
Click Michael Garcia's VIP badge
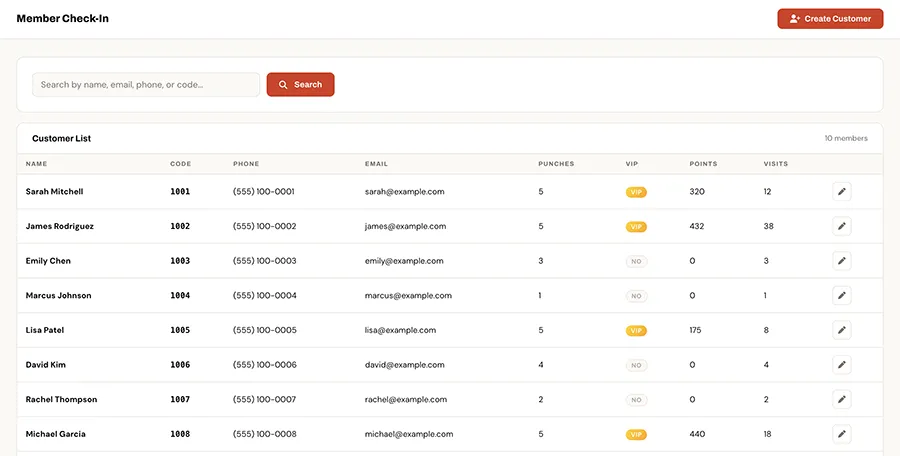636,435
